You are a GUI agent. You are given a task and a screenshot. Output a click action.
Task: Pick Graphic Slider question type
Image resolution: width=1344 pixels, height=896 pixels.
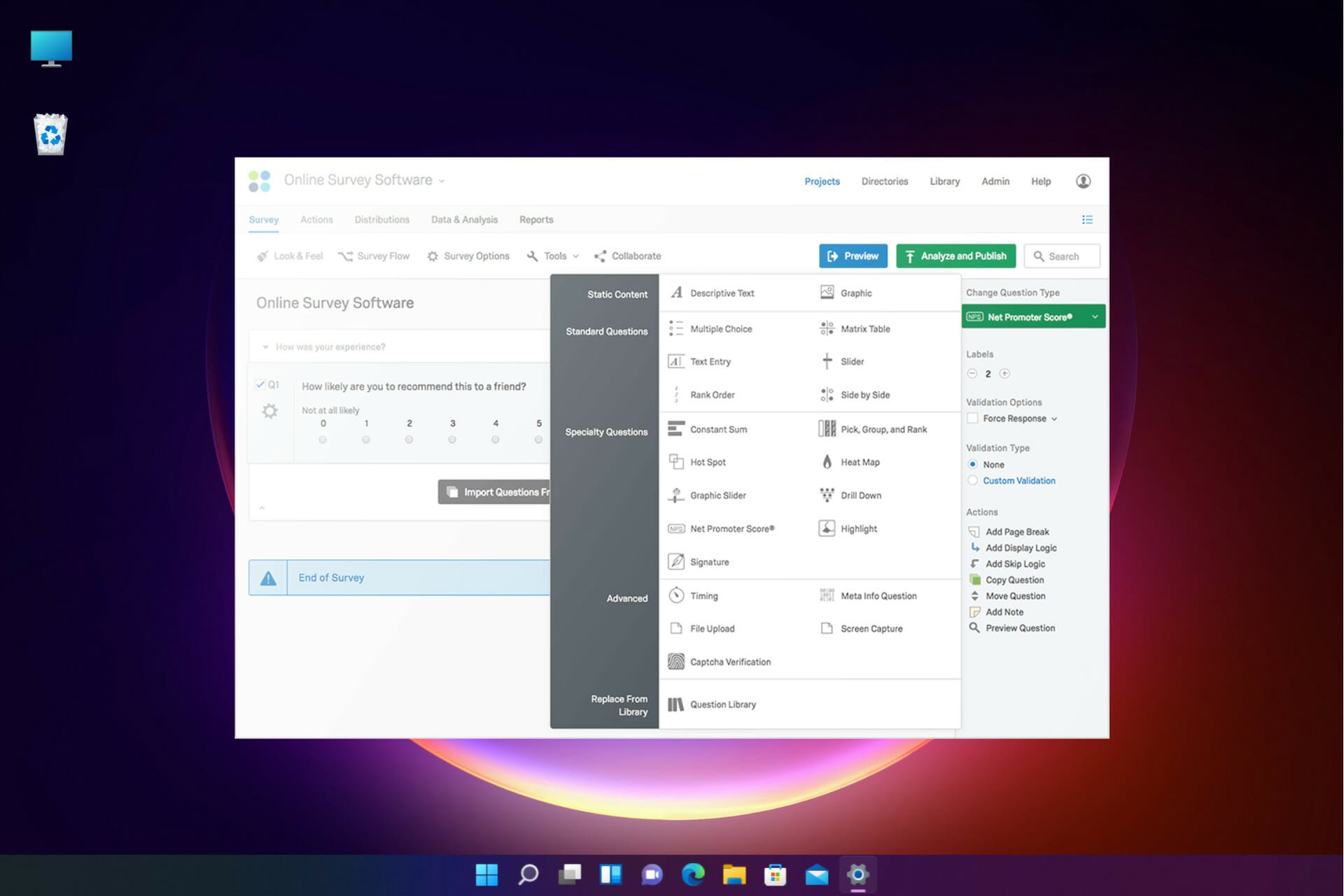click(708, 496)
